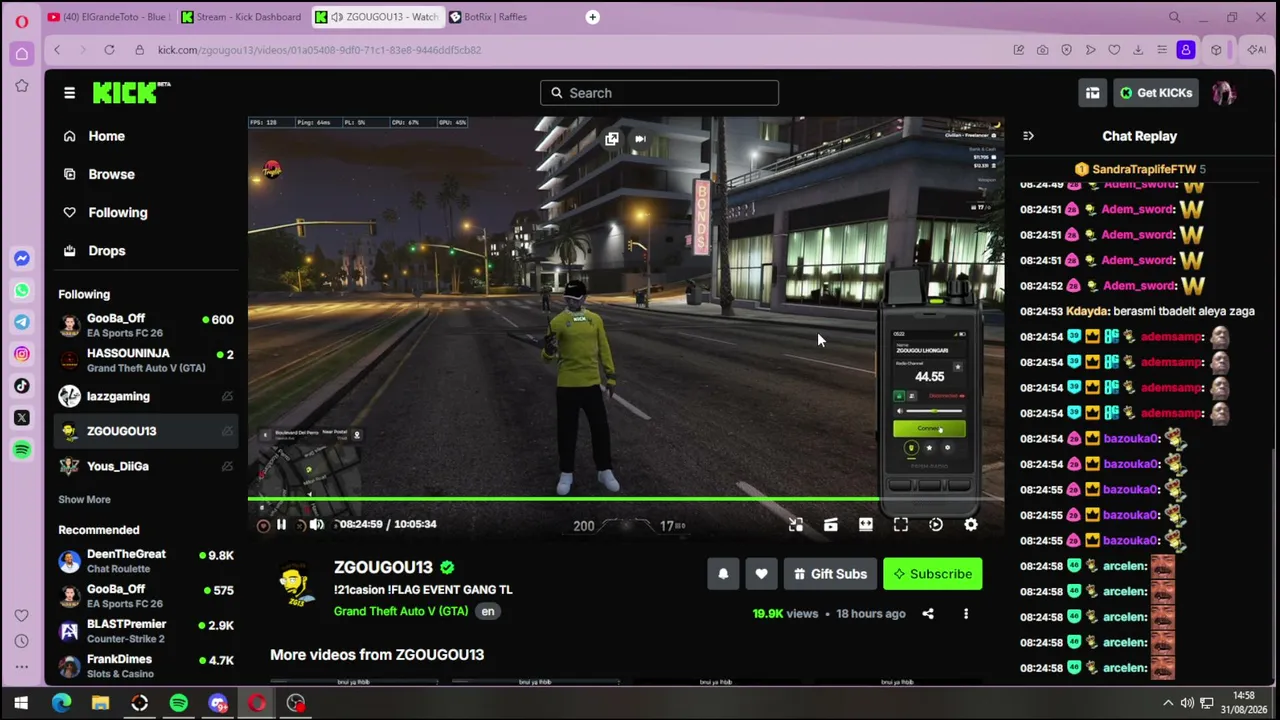Subscribe to ZGOUGOU13

tap(932, 574)
